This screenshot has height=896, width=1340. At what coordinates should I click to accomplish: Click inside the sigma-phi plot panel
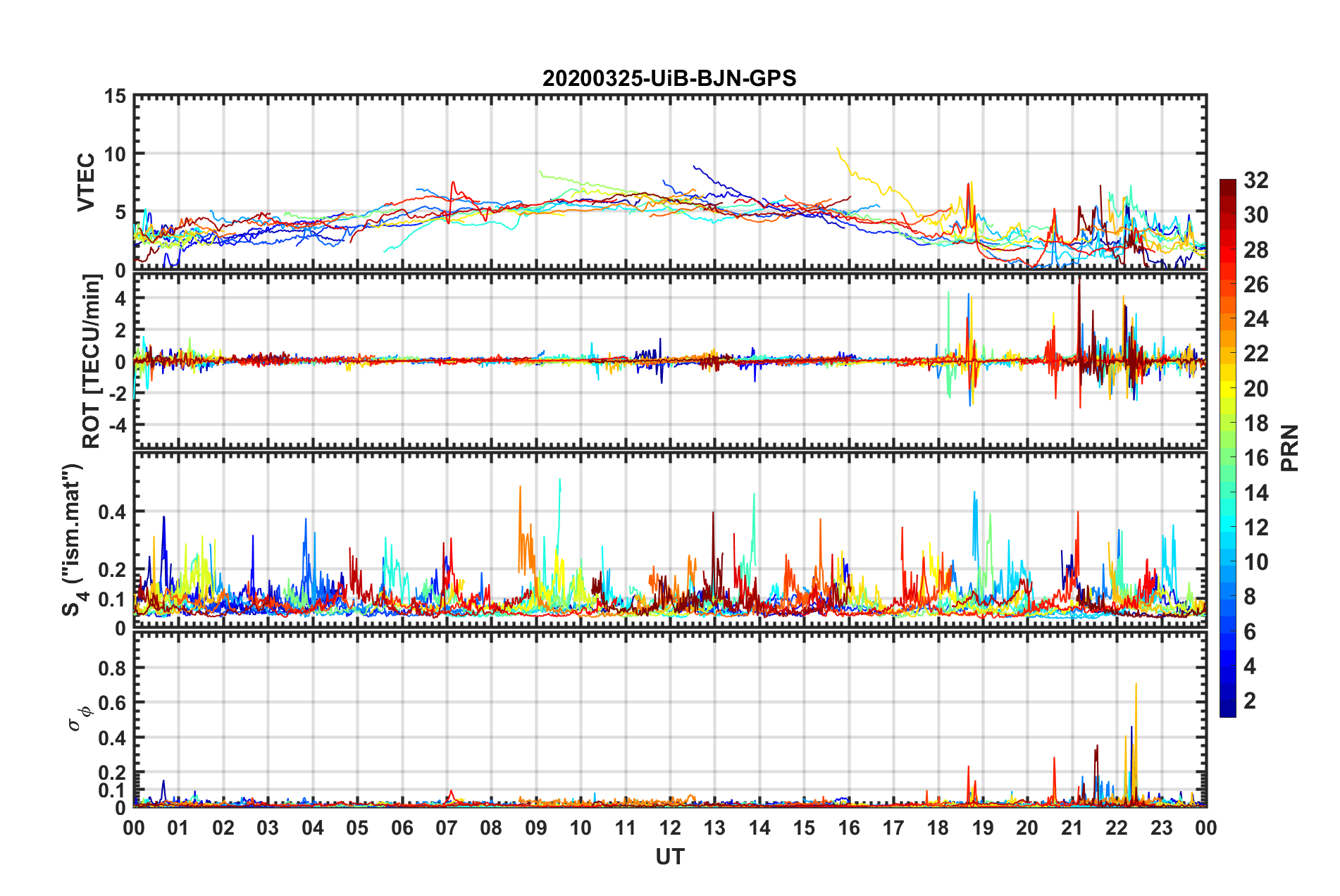pyautogui.click(x=670, y=720)
